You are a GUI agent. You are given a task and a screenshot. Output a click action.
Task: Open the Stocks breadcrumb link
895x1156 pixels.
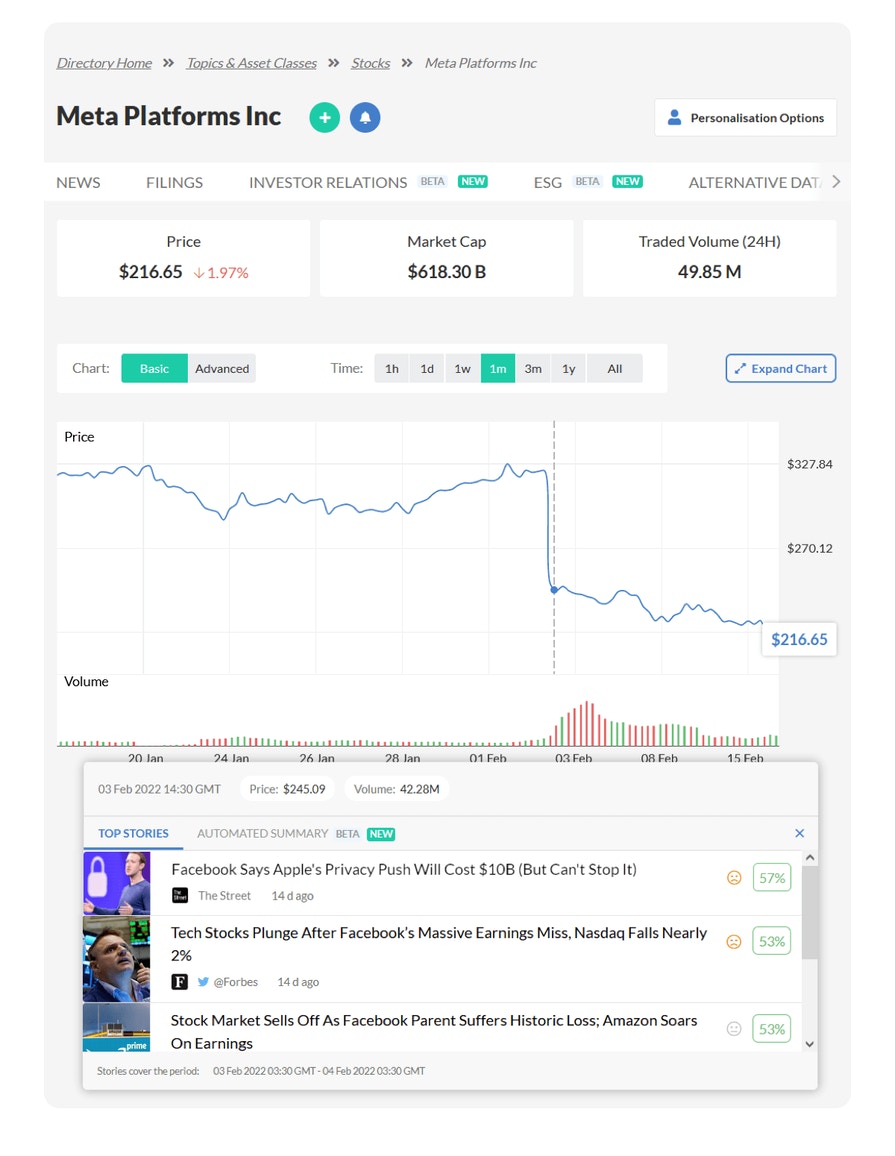tap(370, 63)
